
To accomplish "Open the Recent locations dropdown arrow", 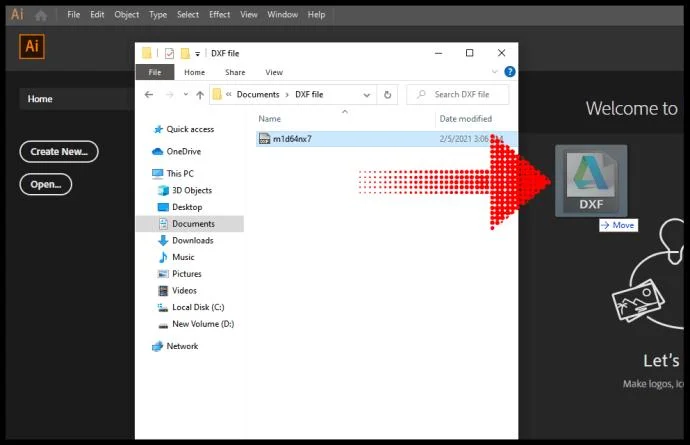I will 186,95.
